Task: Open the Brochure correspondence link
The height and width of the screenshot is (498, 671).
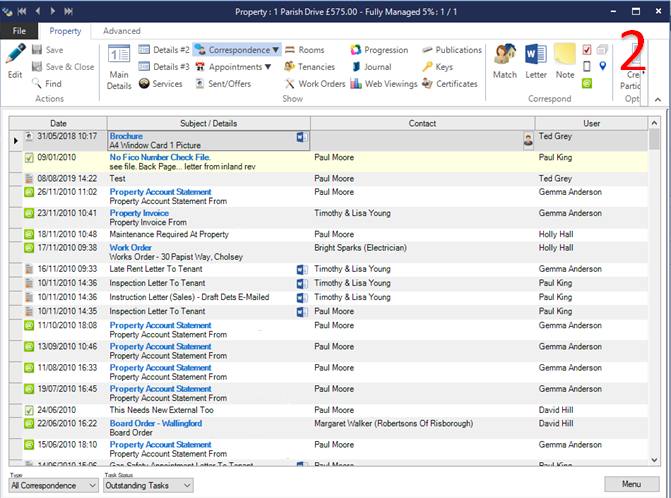Action: (x=126, y=135)
